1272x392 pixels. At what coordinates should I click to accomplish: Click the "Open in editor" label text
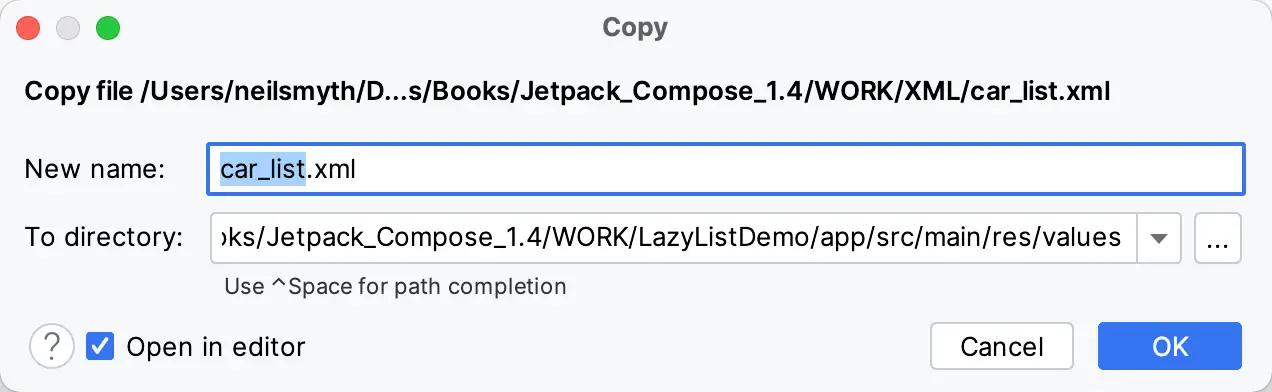click(x=215, y=347)
